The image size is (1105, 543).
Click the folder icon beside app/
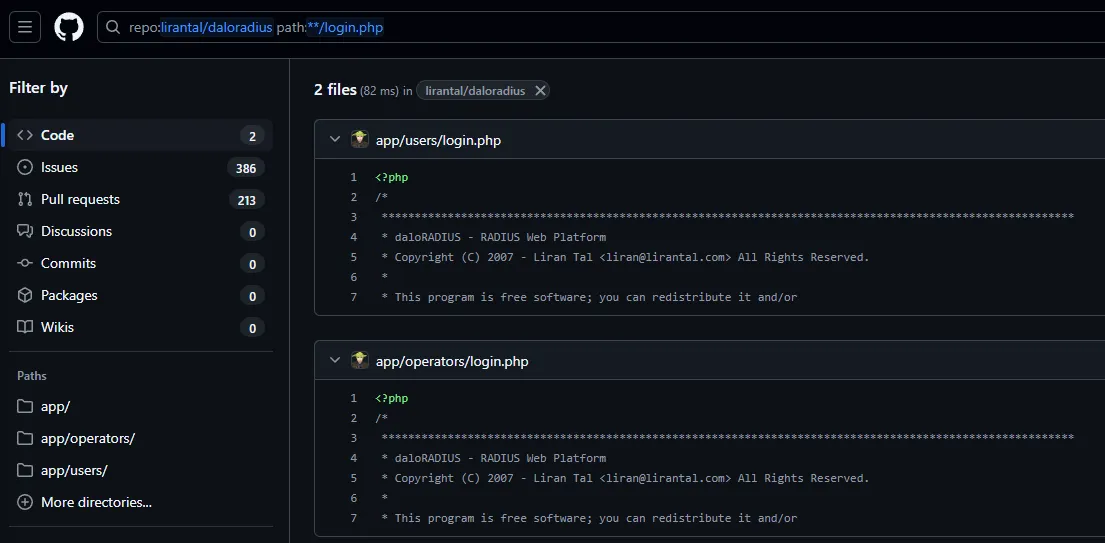25,406
